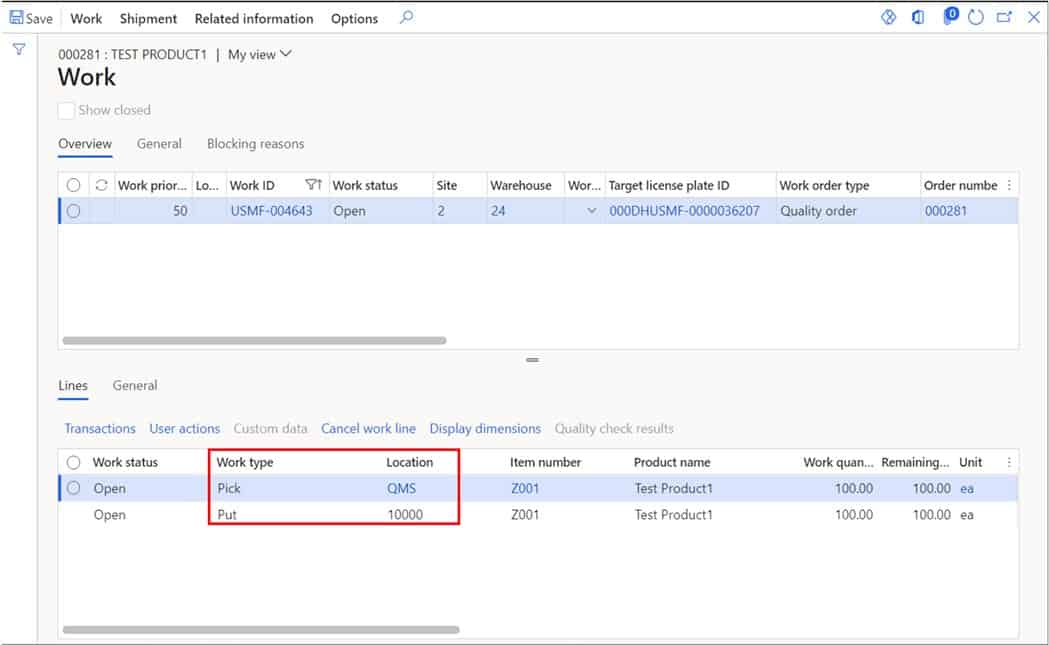The image size is (1049, 645).
Task: Click the Work ID filter sort icon
Action: coord(313,185)
